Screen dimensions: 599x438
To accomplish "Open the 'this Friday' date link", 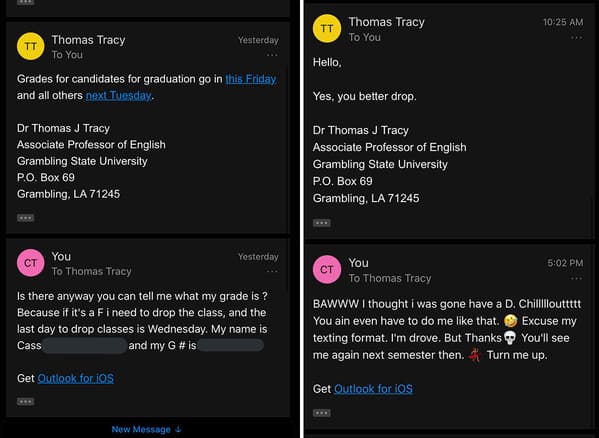I will point(251,79).
